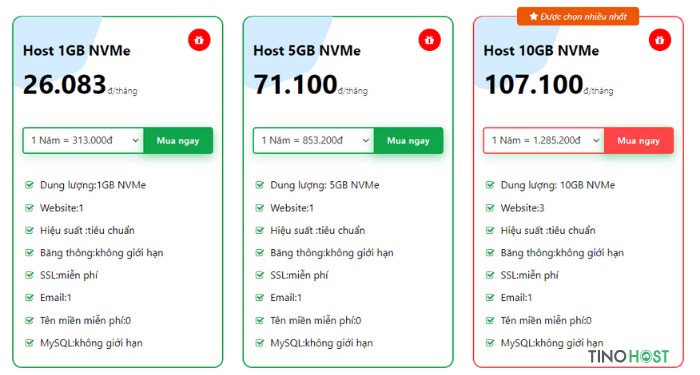
Task: Click the check icon beside 'Dung lượng:1GB NVMe'
Action: pyautogui.click(x=29, y=185)
